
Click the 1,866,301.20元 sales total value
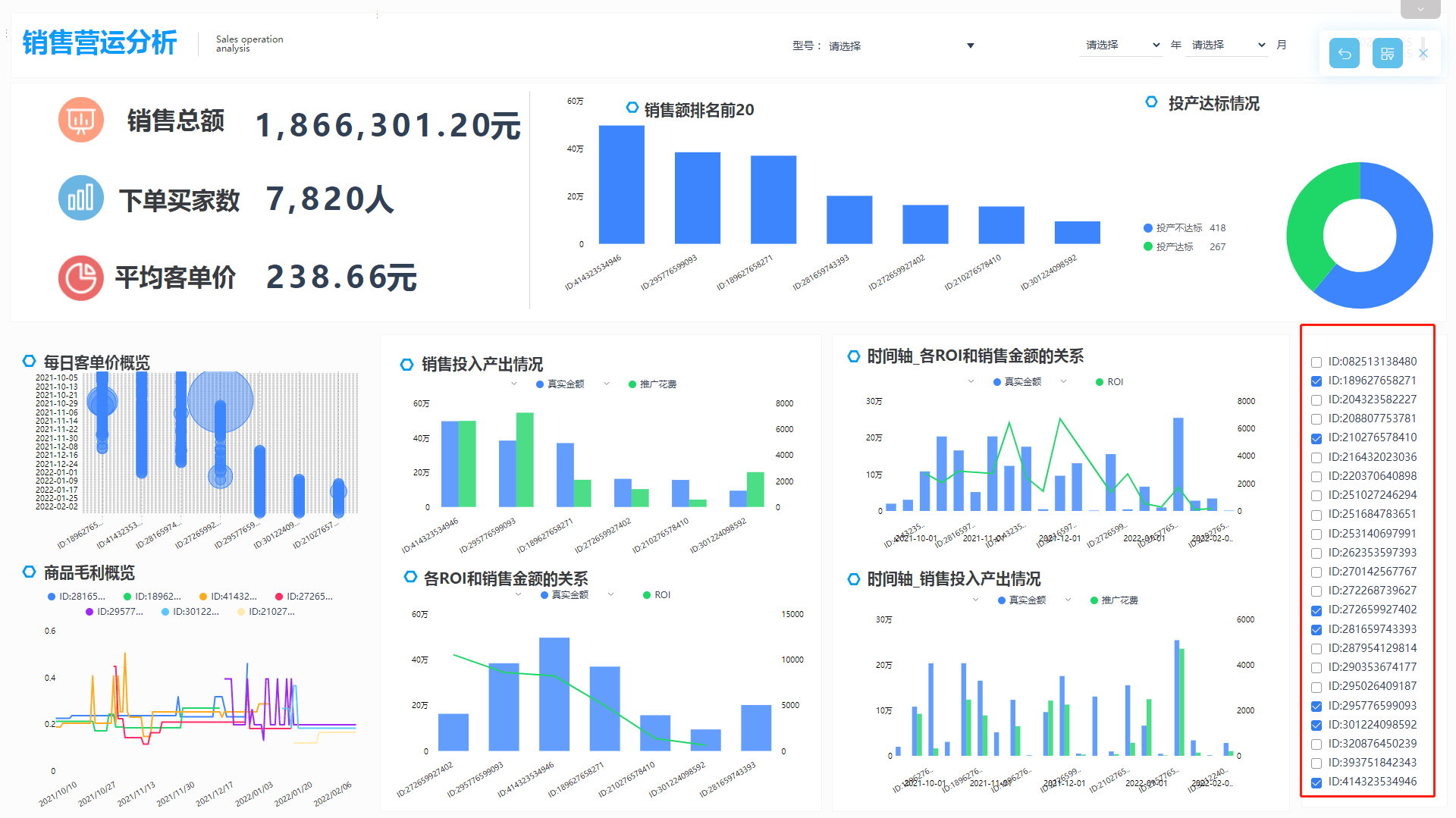pos(388,125)
